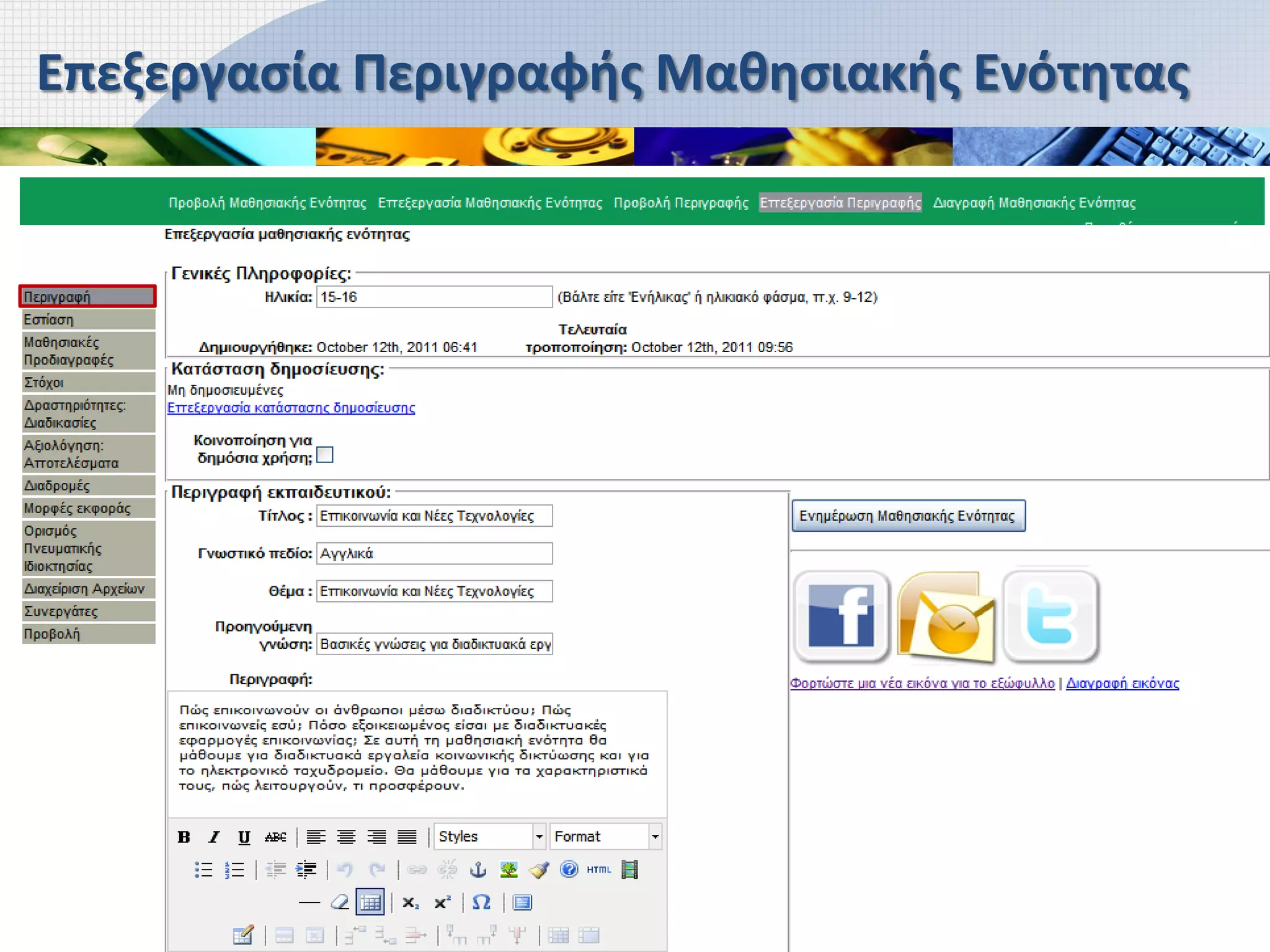Insert a special character (Omega)
Image resolution: width=1270 pixels, height=952 pixels.
click(481, 902)
